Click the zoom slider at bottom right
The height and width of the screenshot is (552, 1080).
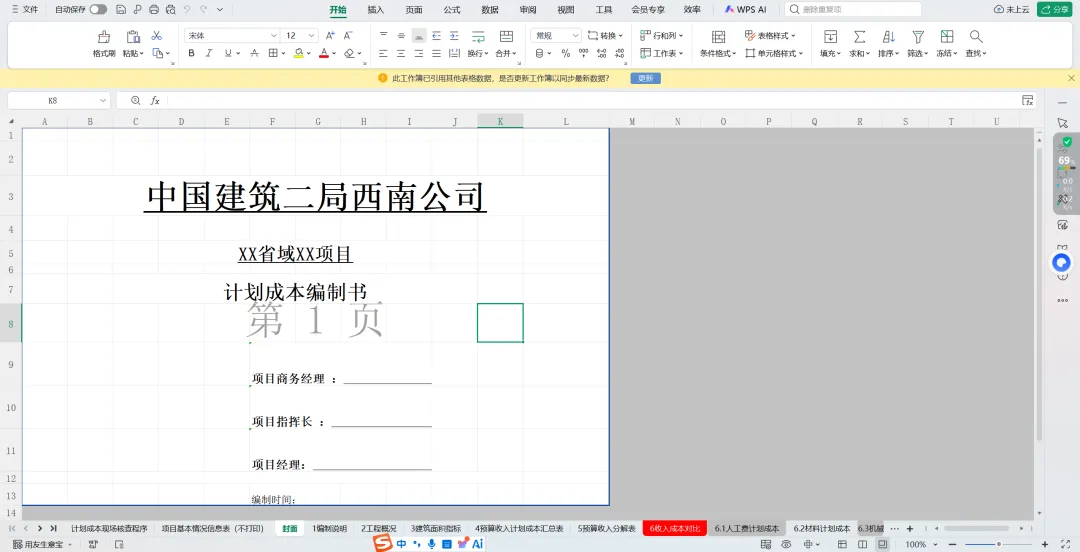coord(998,544)
